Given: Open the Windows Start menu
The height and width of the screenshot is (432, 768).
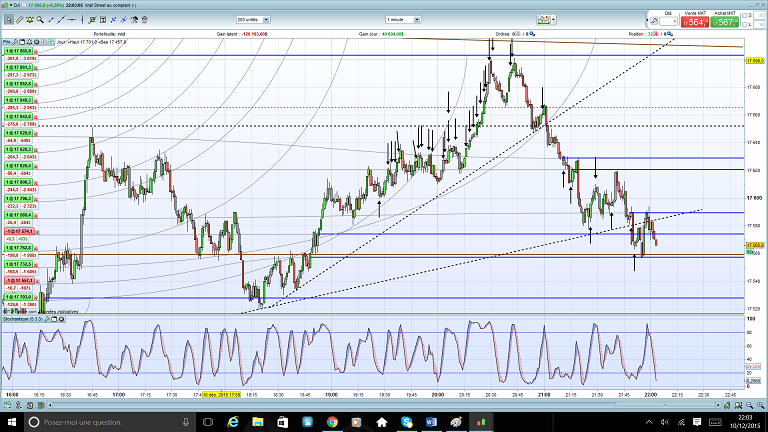Looking at the screenshot, I should pyautogui.click(x=12, y=422).
